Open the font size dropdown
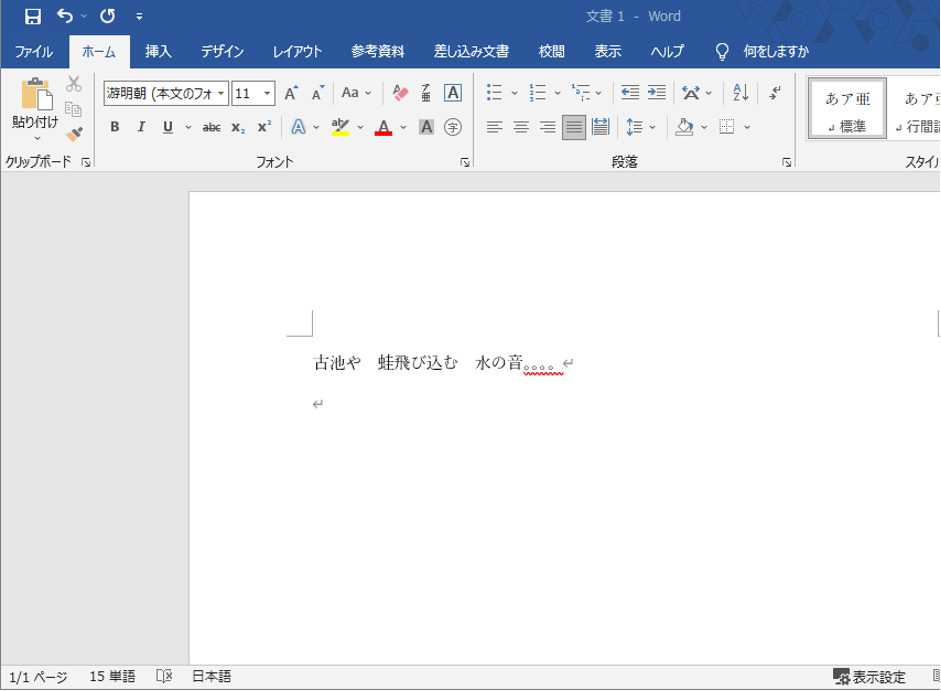The width and height of the screenshot is (941, 691). click(x=267, y=93)
